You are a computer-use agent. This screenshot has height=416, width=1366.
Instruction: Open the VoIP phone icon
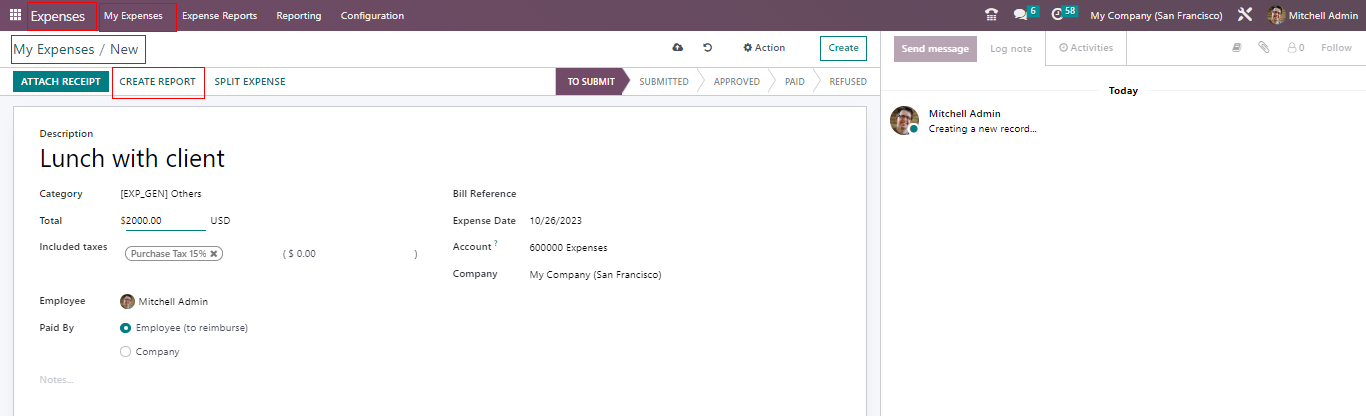[991, 16]
